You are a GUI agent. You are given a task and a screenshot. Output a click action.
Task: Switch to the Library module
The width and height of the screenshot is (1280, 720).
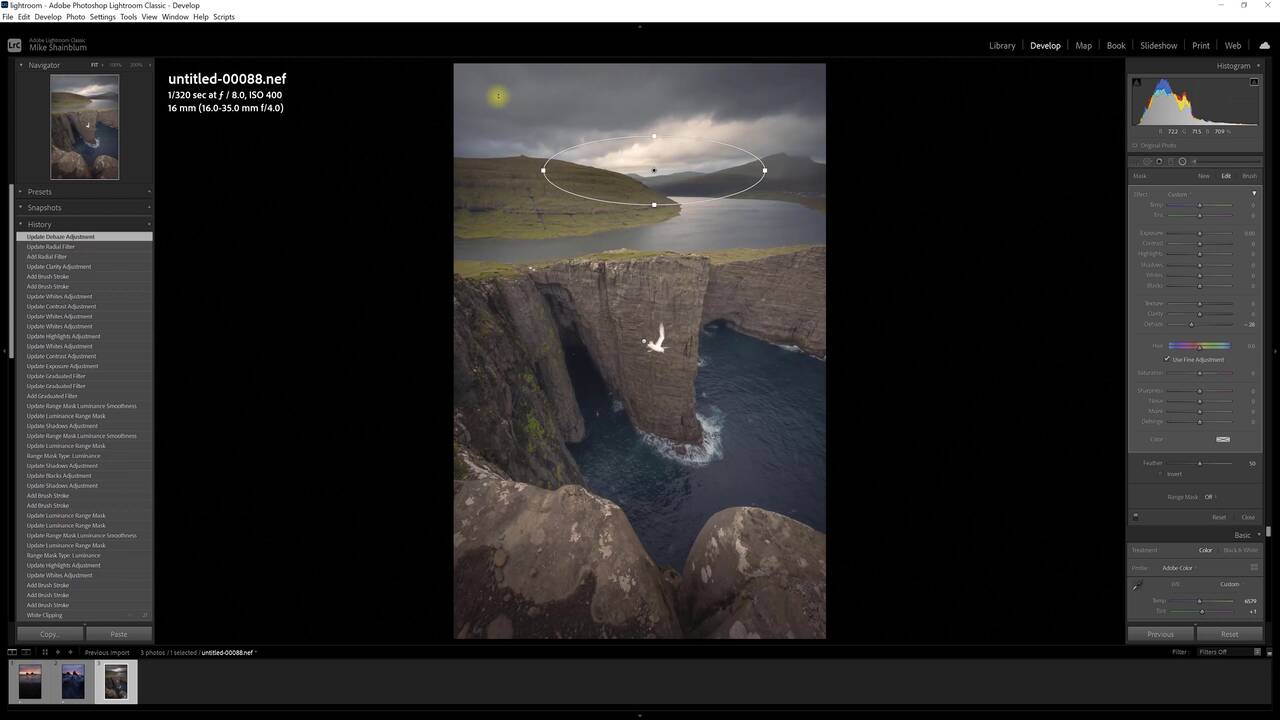1002,46
